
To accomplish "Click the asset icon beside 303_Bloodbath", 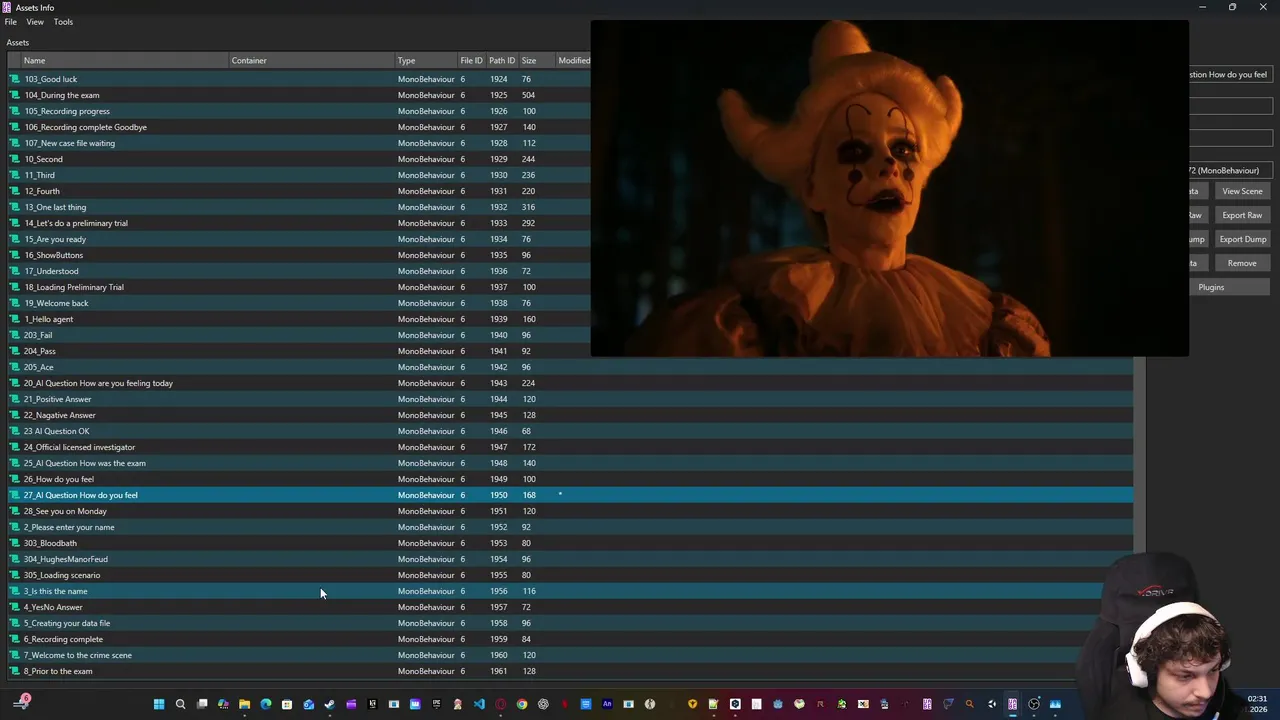I will coord(15,543).
